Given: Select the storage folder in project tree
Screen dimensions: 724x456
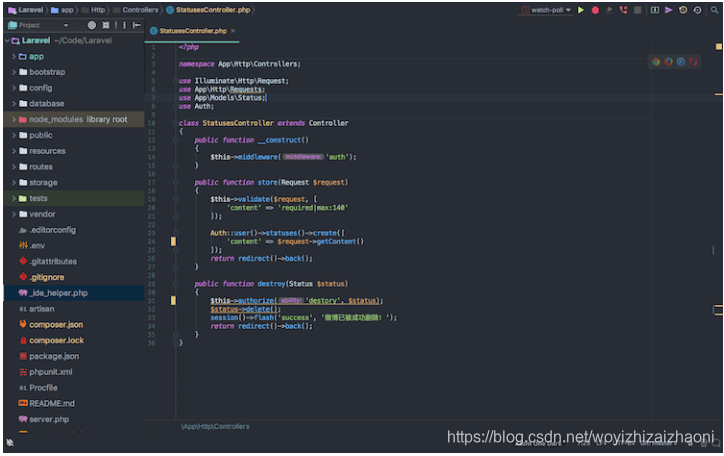Looking at the screenshot, I should (x=43, y=183).
